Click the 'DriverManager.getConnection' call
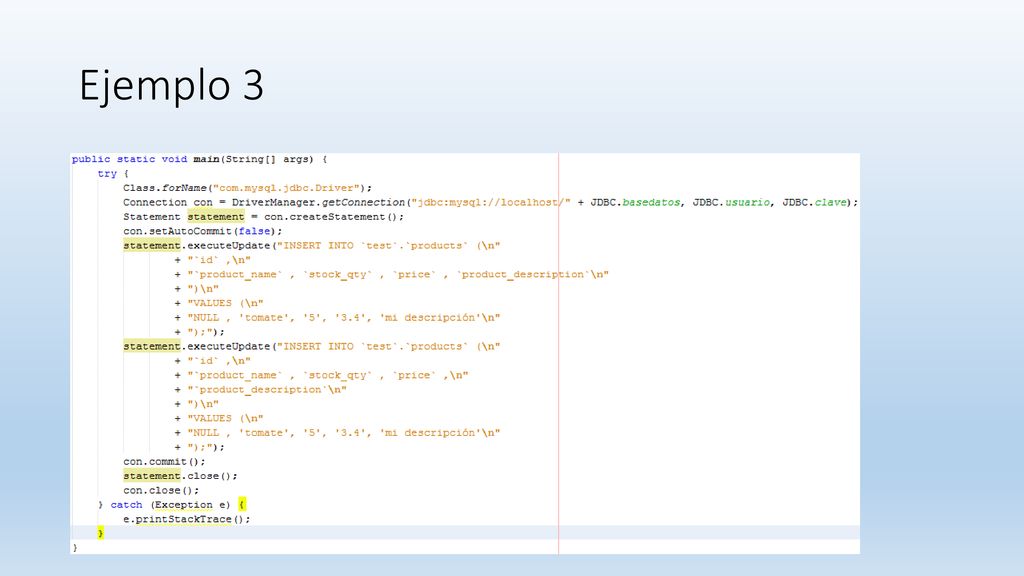 pos(318,202)
